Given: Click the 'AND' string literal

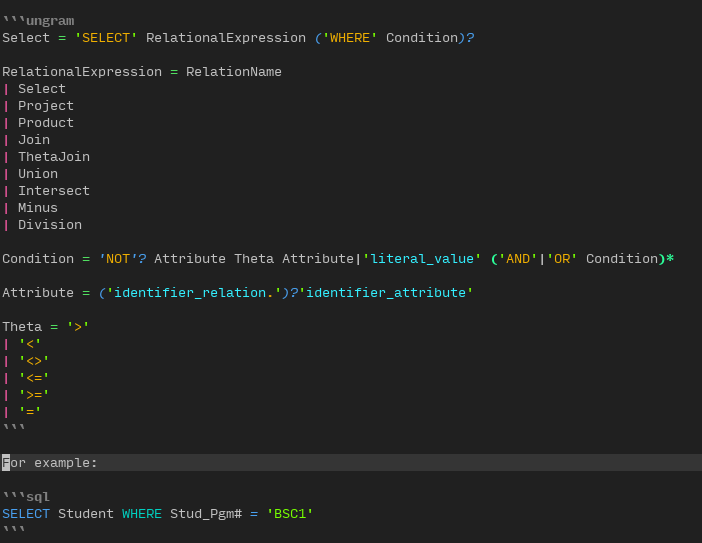Looking at the screenshot, I should tap(518, 259).
